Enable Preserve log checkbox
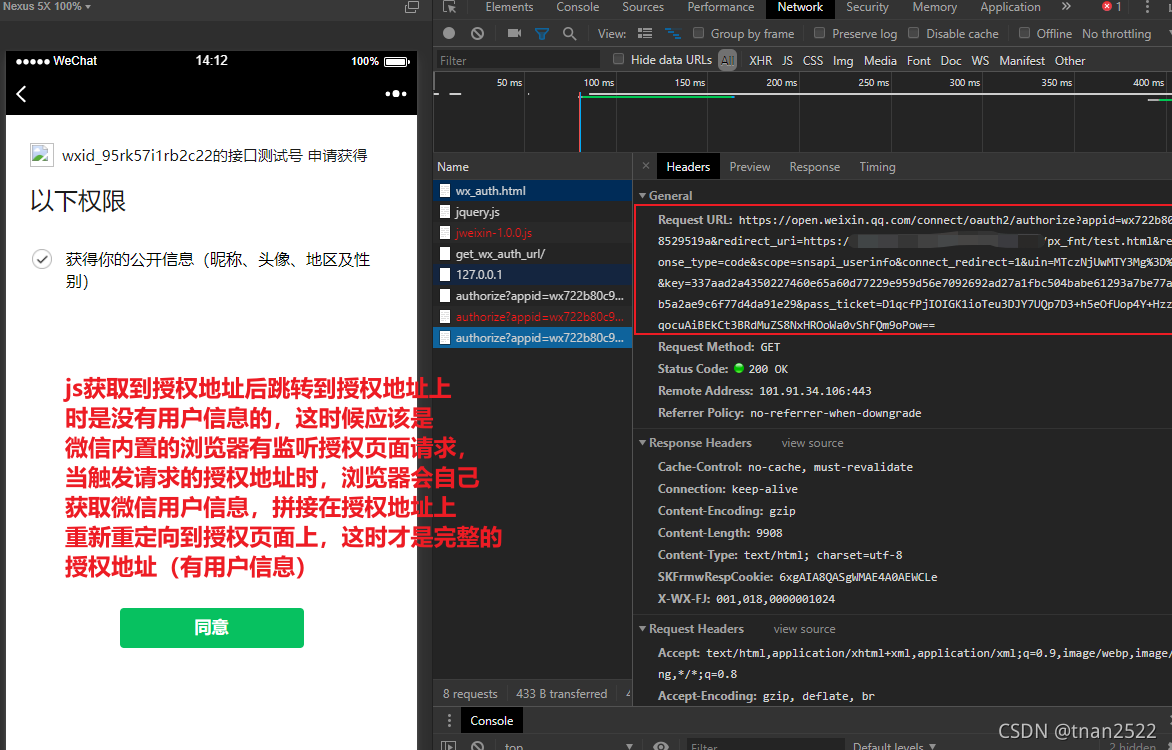 819,33
